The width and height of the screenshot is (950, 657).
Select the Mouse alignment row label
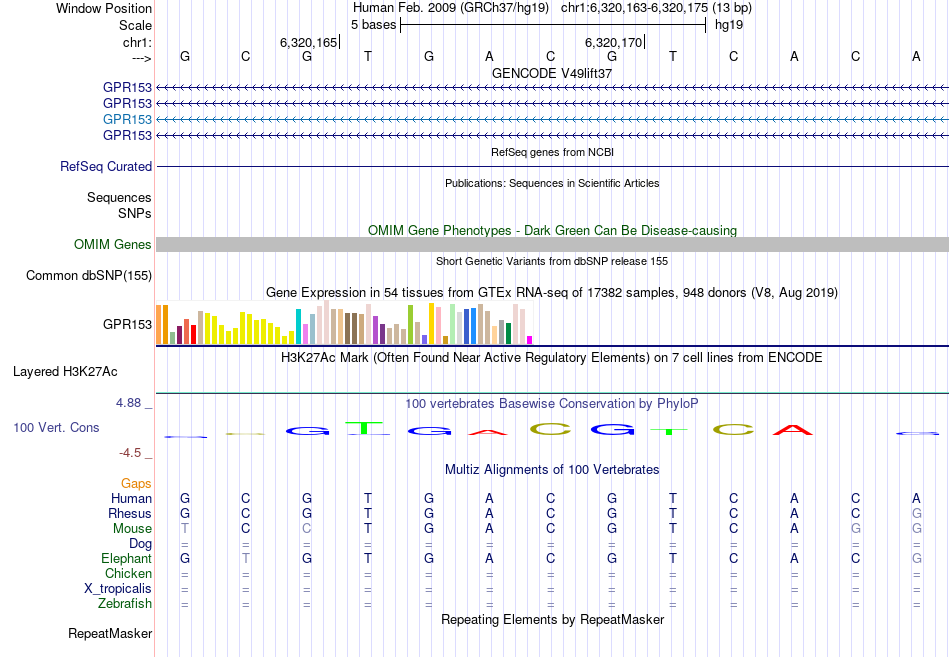point(132,529)
